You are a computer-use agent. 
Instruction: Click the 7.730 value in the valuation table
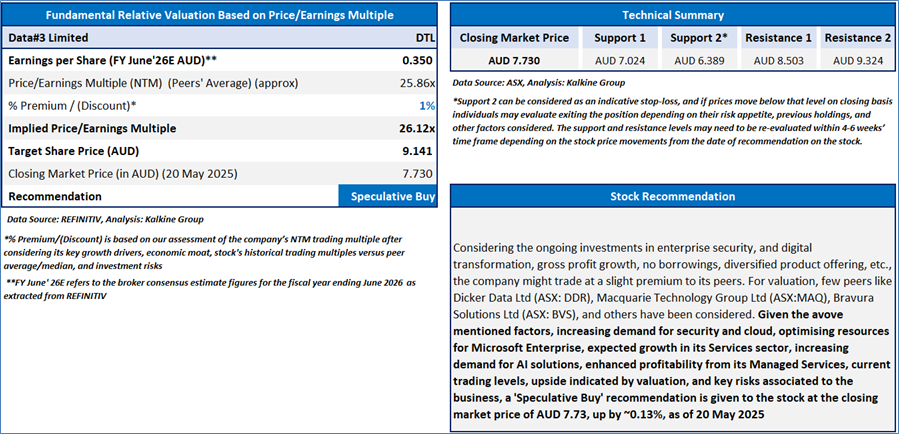pyautogui.click(x=418, y=174)
